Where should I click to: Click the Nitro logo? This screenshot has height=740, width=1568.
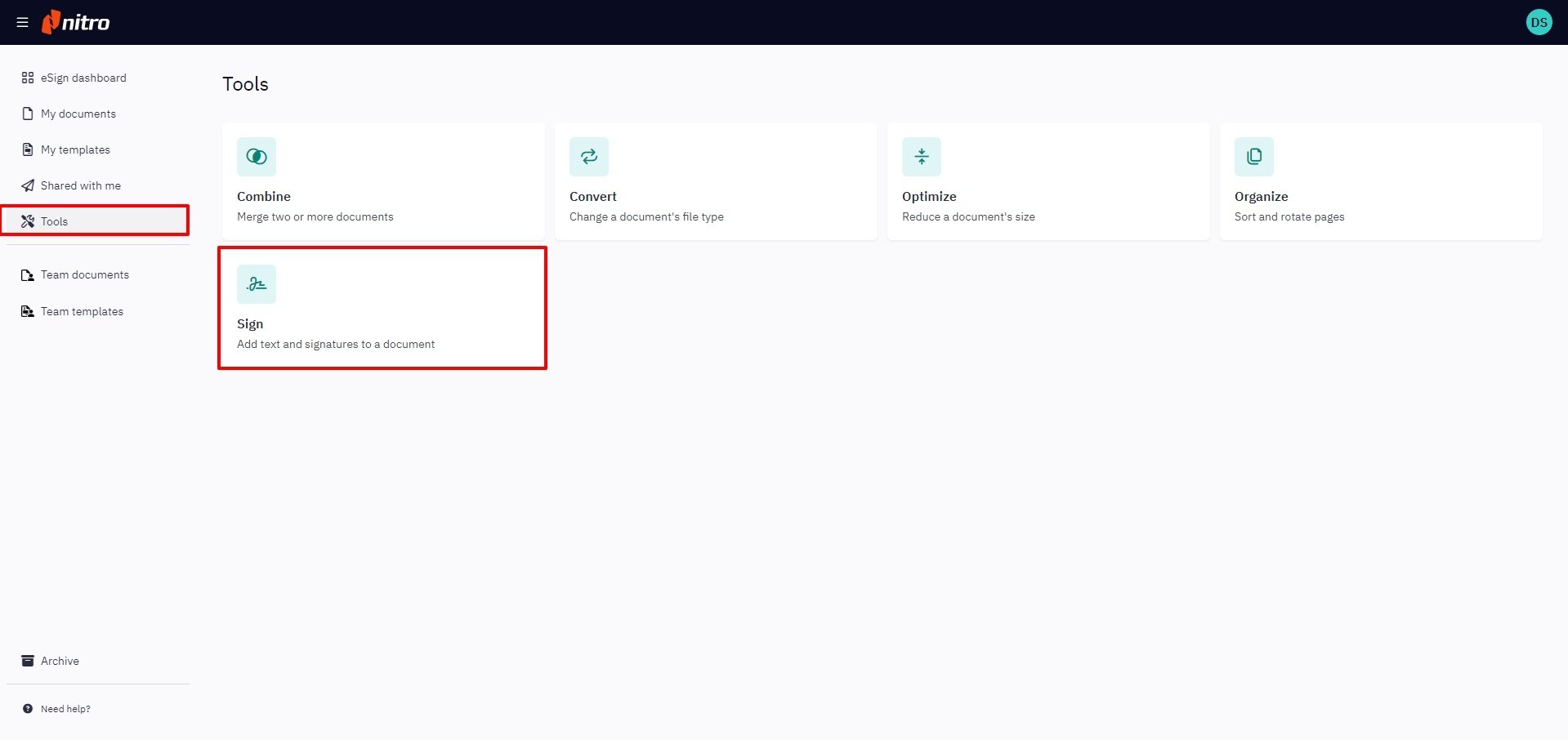click(76, 22)
